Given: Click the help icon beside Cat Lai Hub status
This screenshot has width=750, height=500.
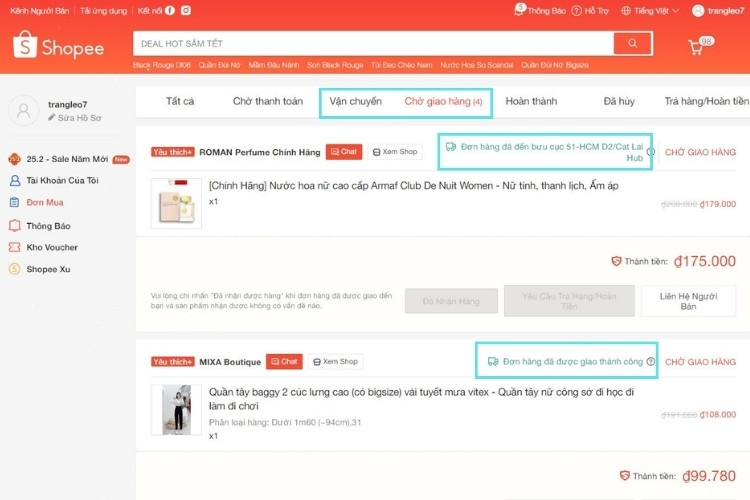Looking at the screenshot, I should coord(651,152).
